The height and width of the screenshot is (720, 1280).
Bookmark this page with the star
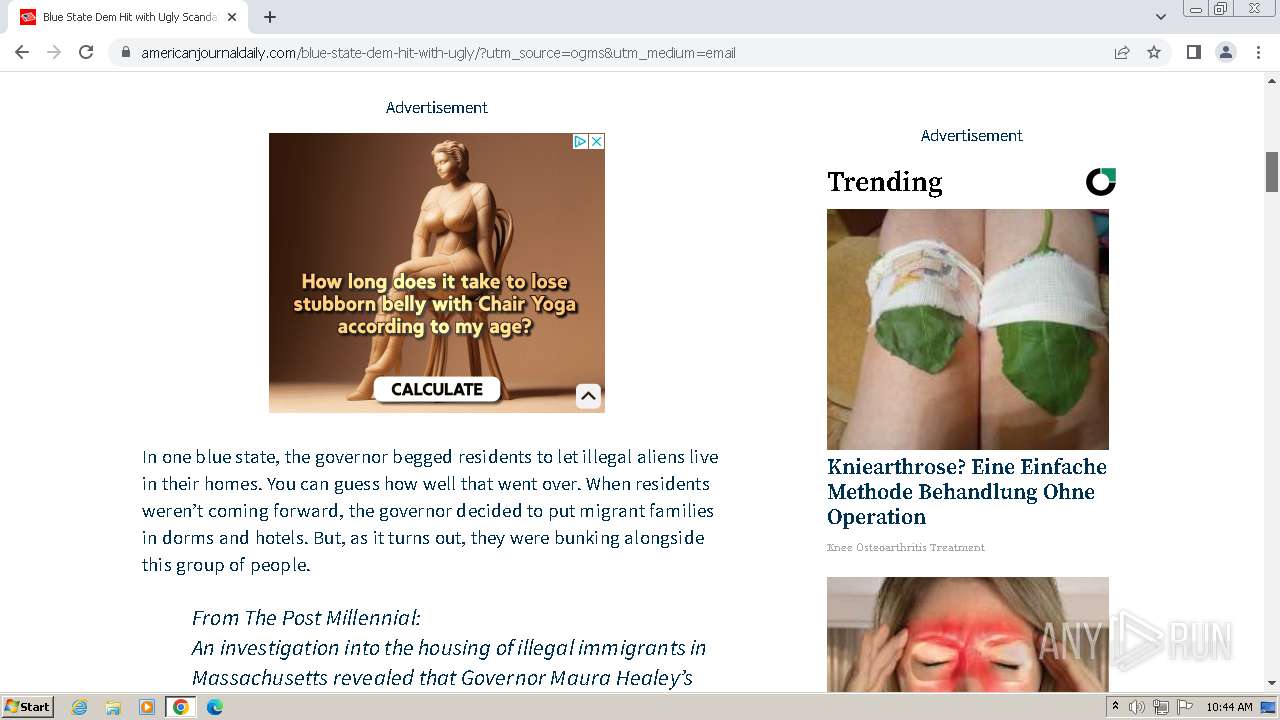click(1154, 53)
